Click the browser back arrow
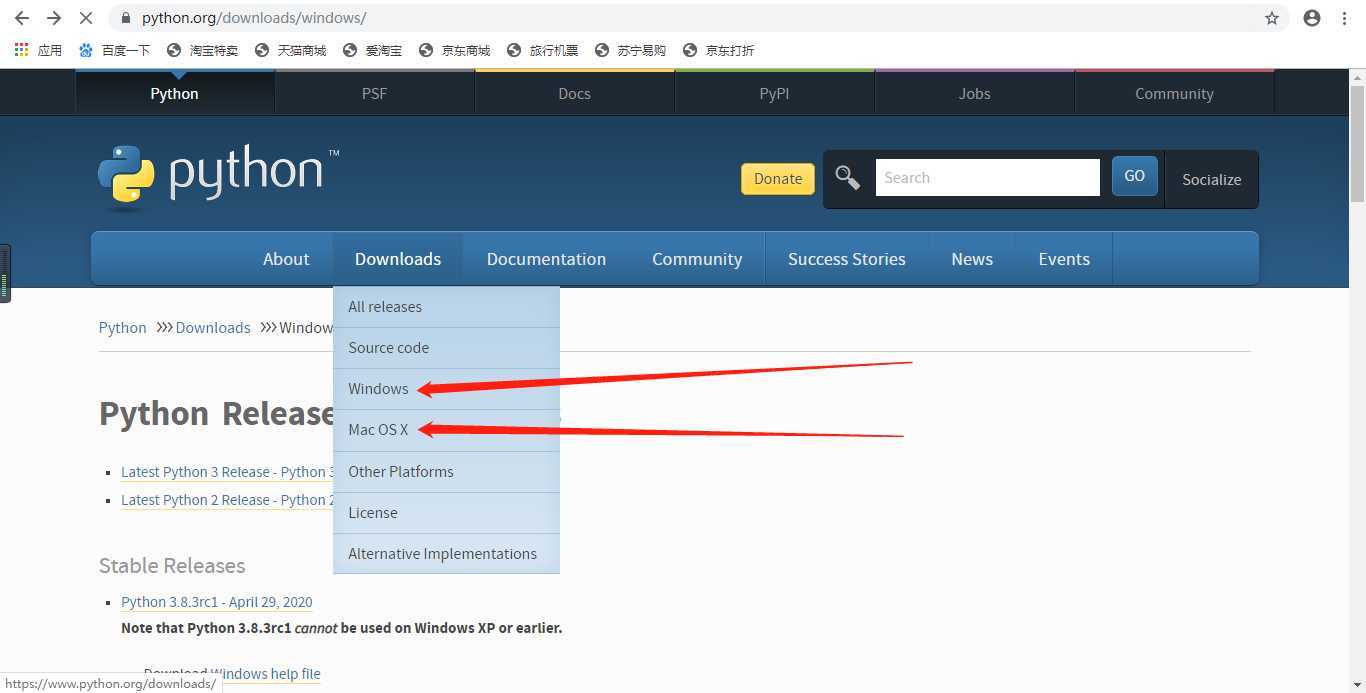Viewport: 1366px width, 693px height. [x=22, y=18]
